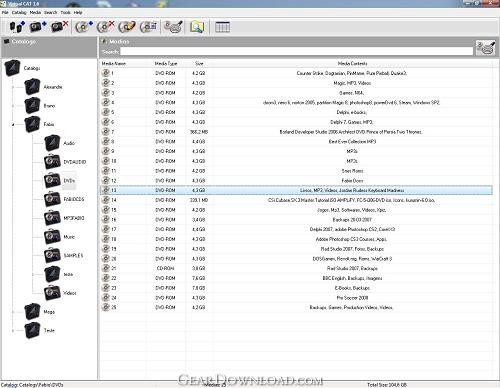Click the add catalog toolbar icon
This screenshot has height=388, width=500.
[x=17, y=27]
